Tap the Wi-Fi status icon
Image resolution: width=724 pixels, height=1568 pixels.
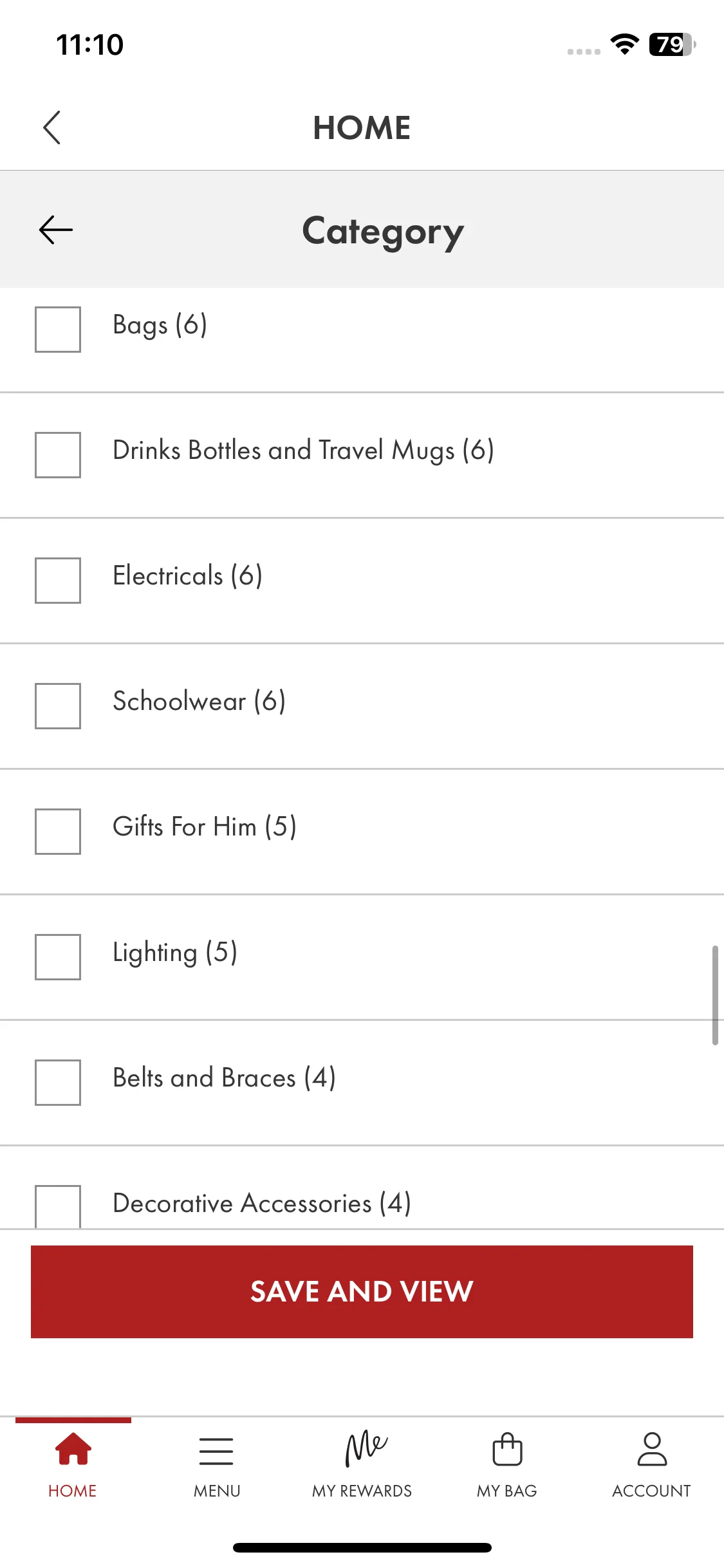624,44
